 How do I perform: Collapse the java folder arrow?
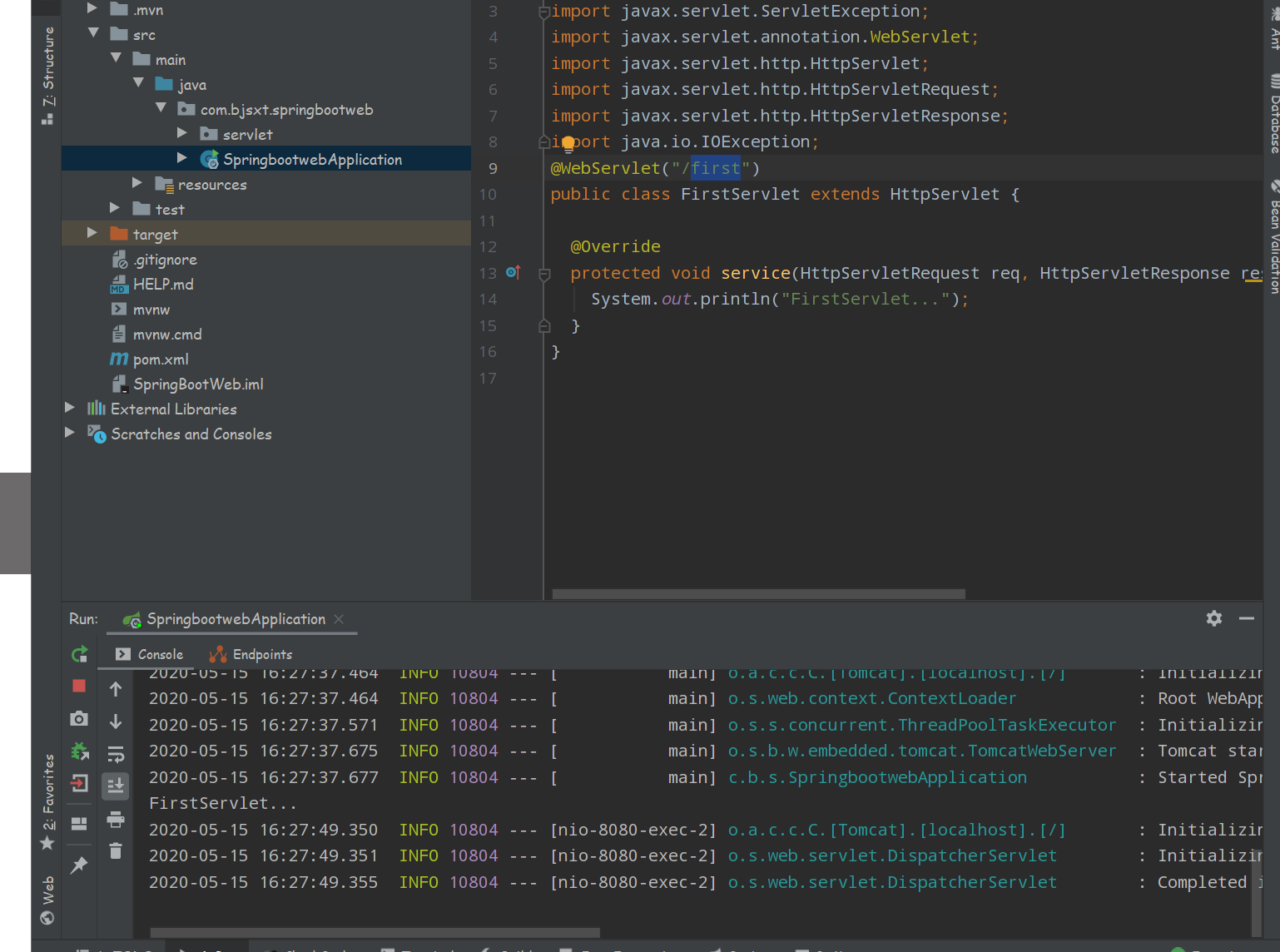click(x=138, y=83)
